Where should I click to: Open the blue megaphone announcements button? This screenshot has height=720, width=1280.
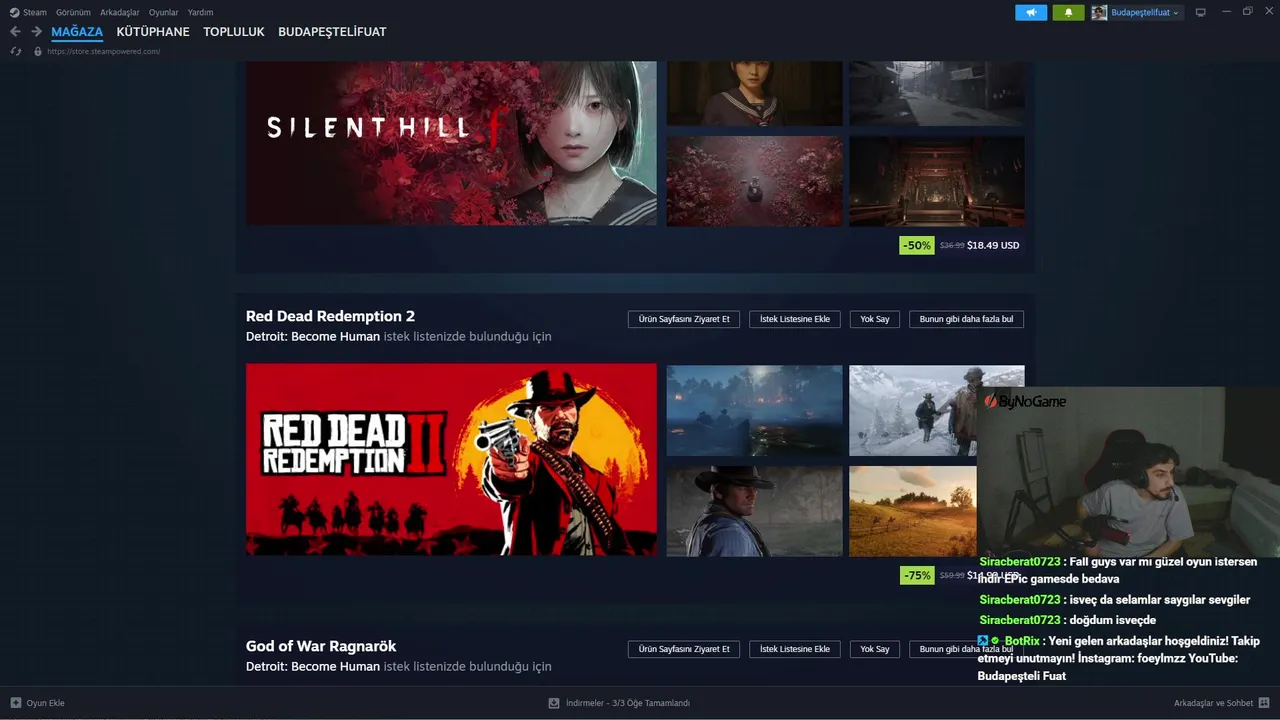point(1031,12)
